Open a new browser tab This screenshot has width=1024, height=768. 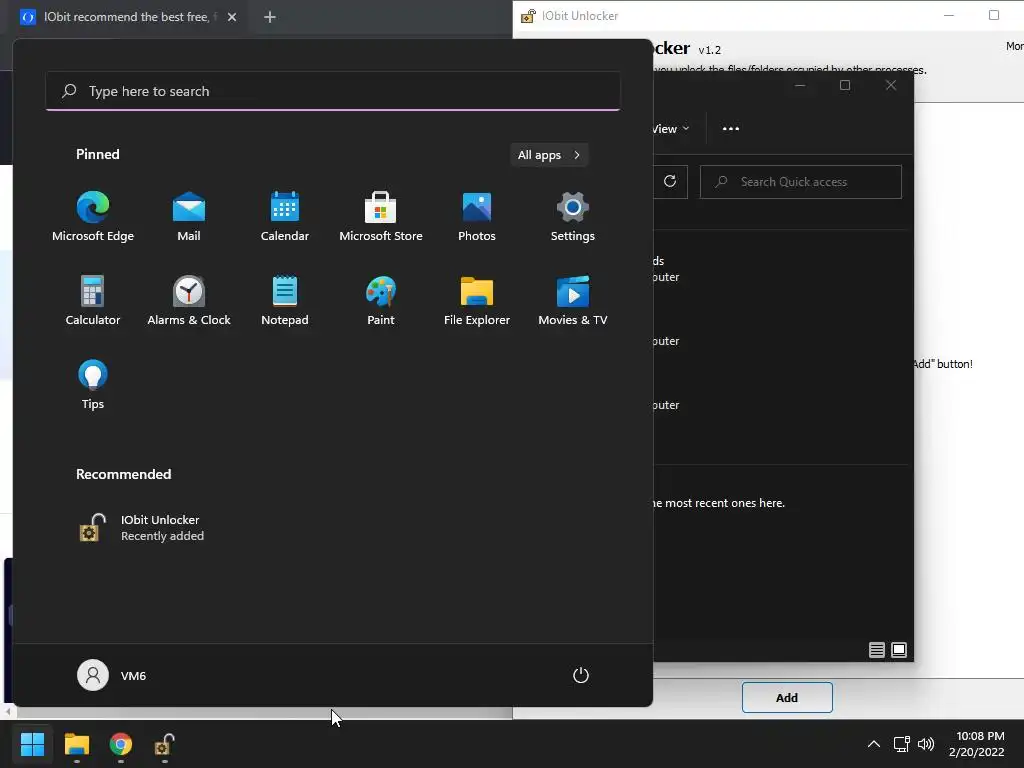[x=270, y=17]
